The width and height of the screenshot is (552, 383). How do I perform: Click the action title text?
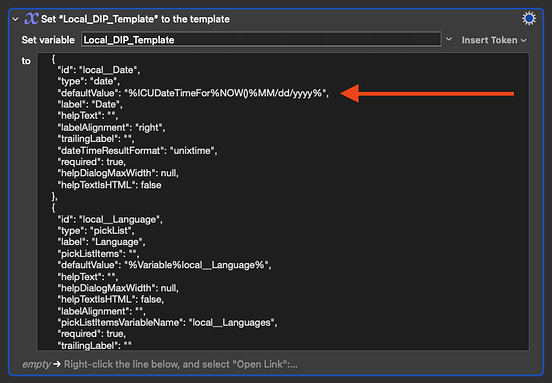(x=135, y=19)
